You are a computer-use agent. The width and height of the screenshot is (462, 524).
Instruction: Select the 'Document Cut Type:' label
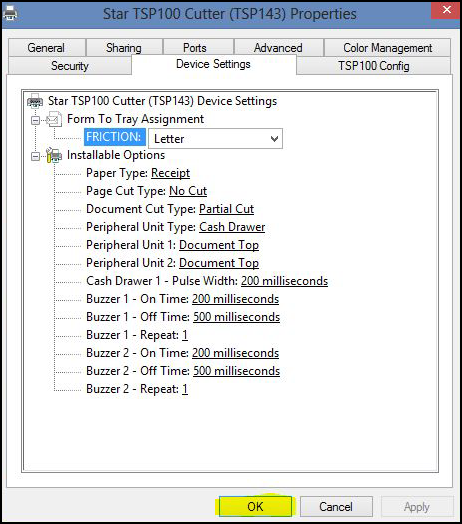pyautogui.click(x=141, y=209)
